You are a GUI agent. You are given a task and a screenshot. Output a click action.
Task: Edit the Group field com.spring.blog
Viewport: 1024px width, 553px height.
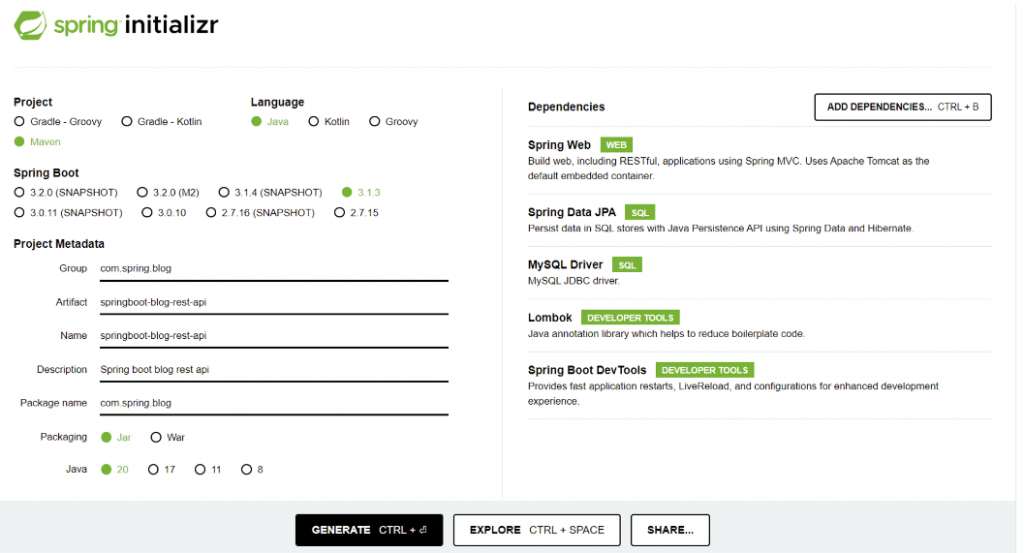pyautogui.click(x=274, y=269)
